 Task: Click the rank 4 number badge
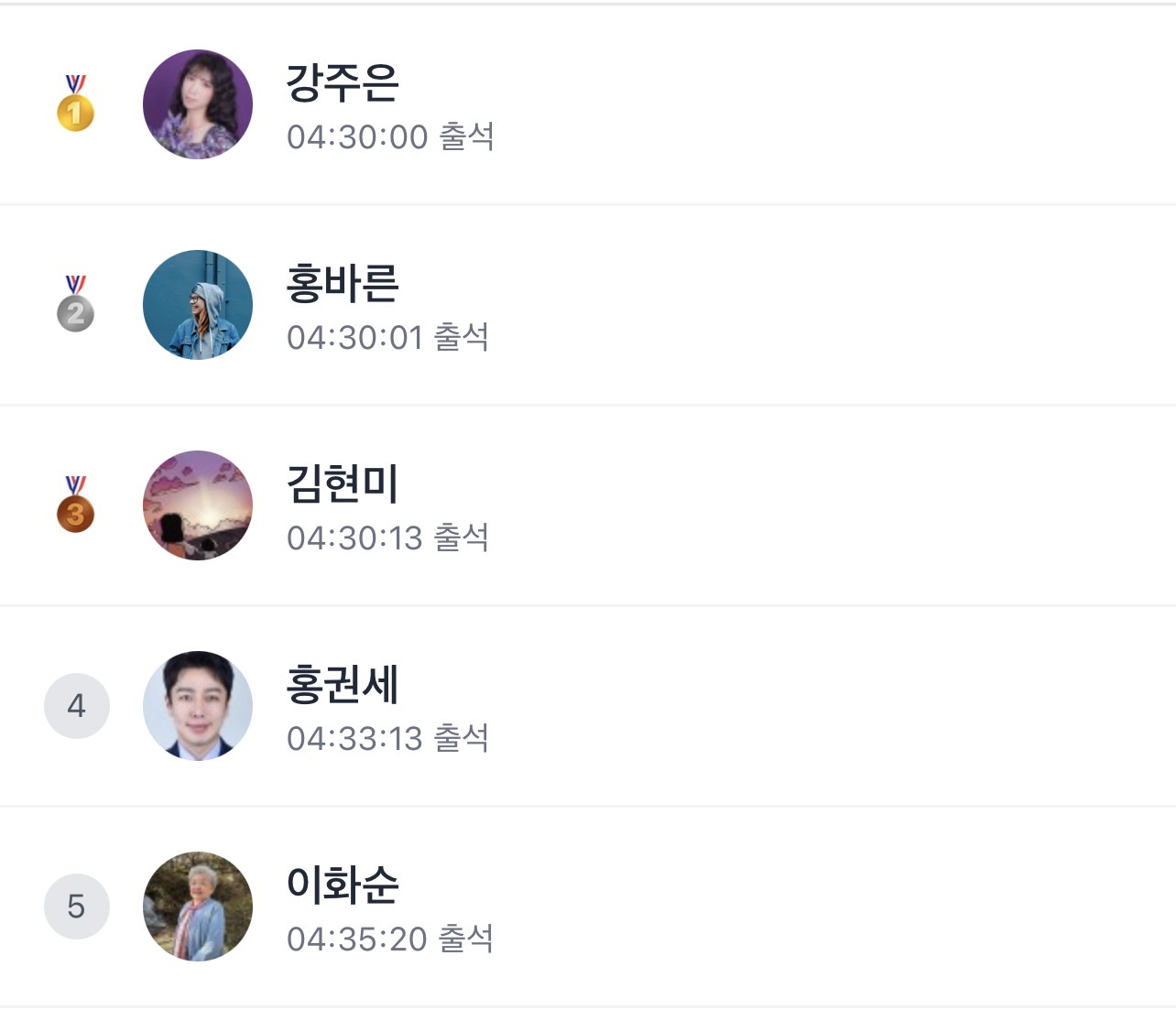pyautogui.click(x=77, y=706)
